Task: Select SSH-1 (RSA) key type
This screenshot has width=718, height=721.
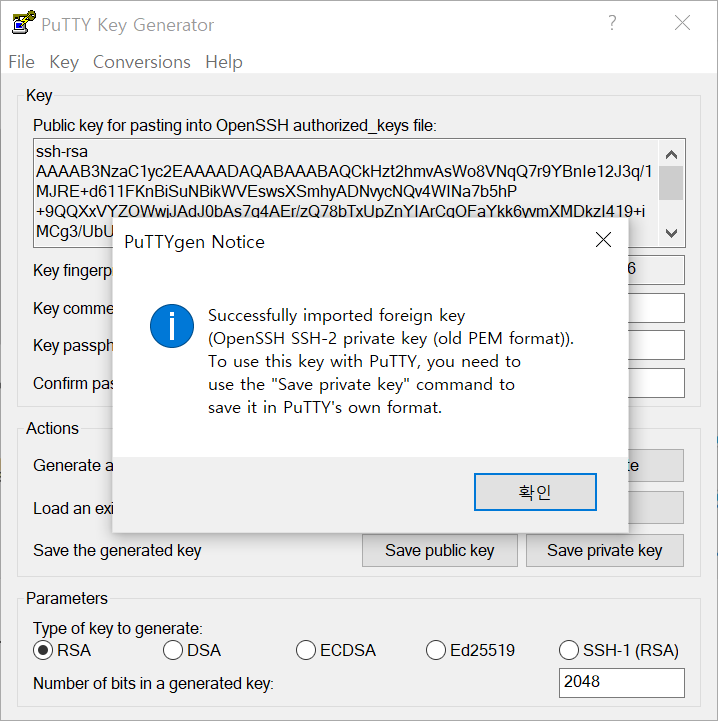Action: [x=619, y=650]
